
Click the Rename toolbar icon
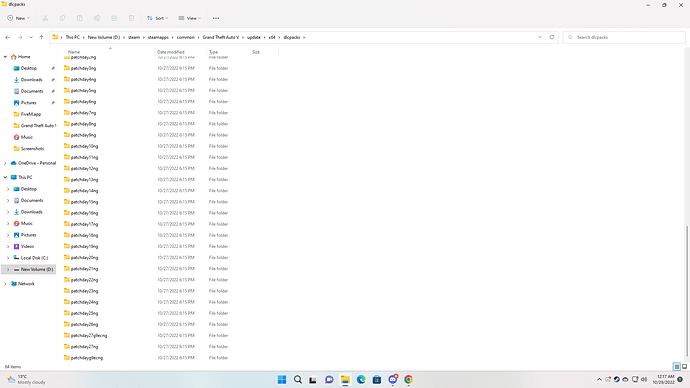click(97, 18)
